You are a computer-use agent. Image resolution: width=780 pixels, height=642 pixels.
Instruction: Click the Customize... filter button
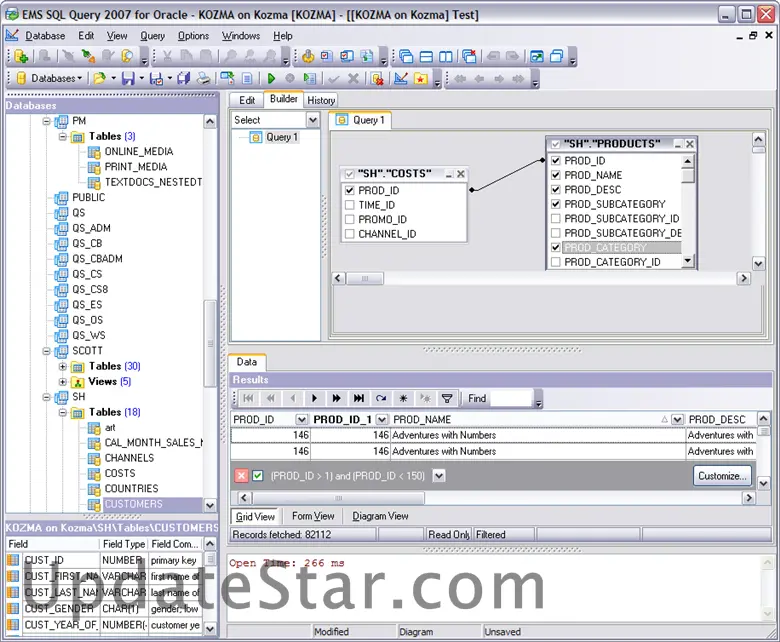click(x=722, y=476)
